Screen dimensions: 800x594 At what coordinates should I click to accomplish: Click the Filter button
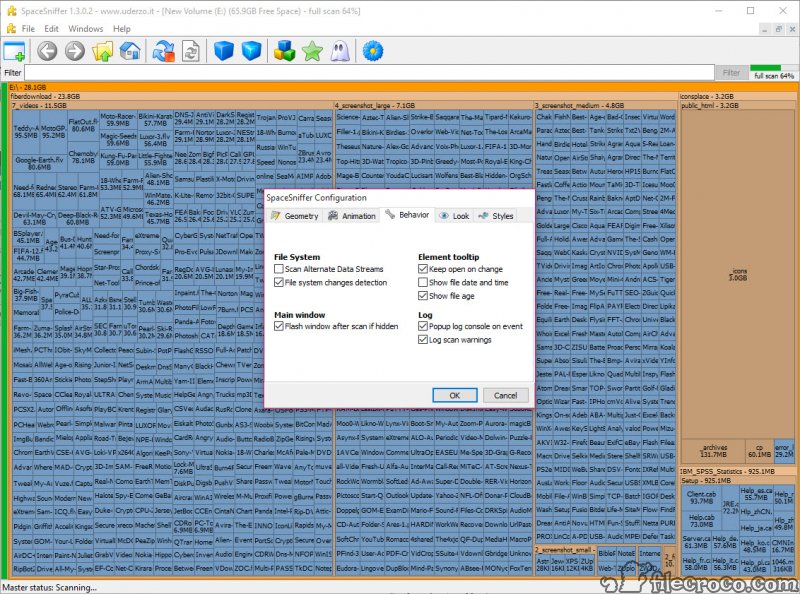click(x=731, y=73)
